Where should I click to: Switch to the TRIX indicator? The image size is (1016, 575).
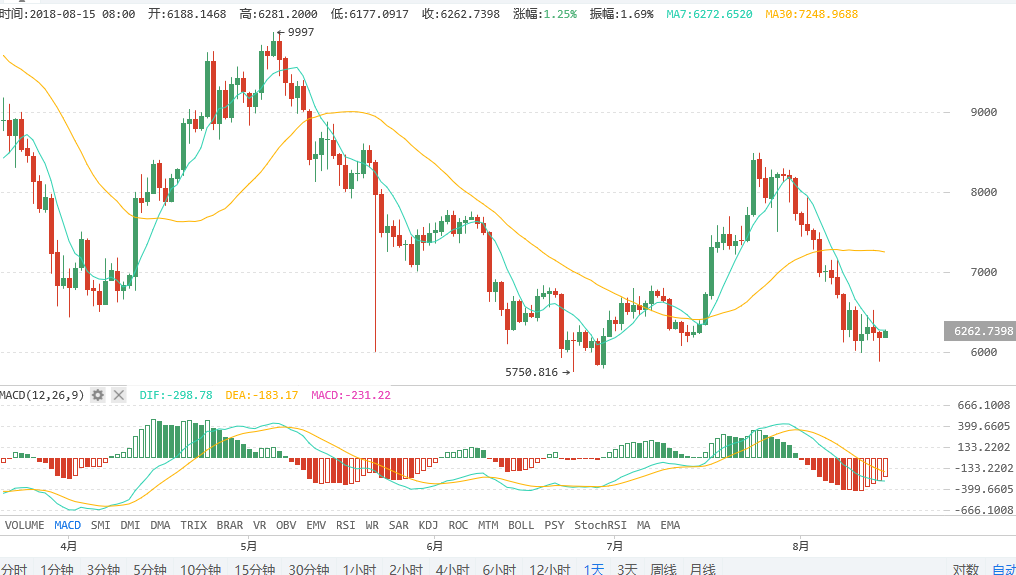pyautogui.click(x=193, y=525)
